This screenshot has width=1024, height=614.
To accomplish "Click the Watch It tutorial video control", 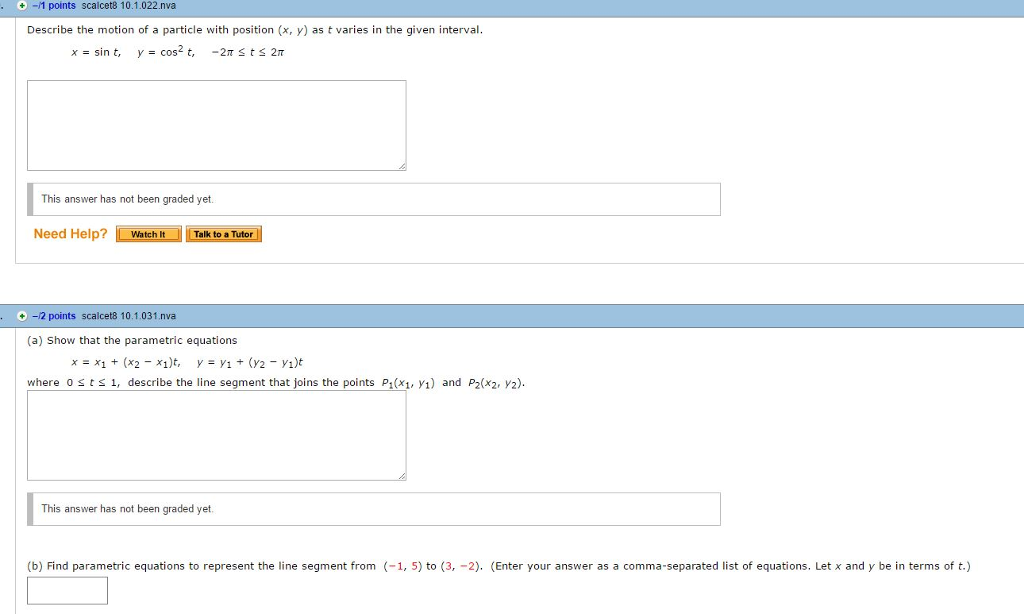I will pyautogui.click(x=148, y=233).
